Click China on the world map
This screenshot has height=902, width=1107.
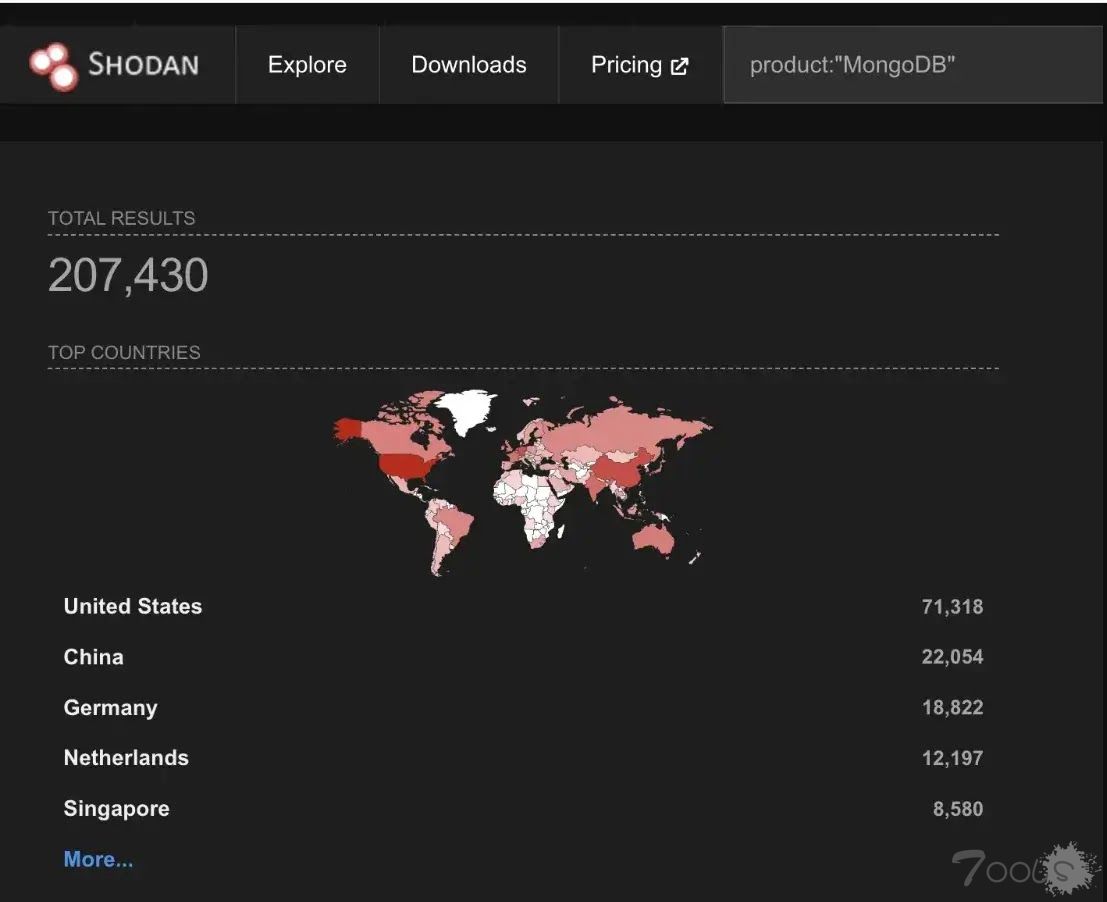click(x=615, y=468)
